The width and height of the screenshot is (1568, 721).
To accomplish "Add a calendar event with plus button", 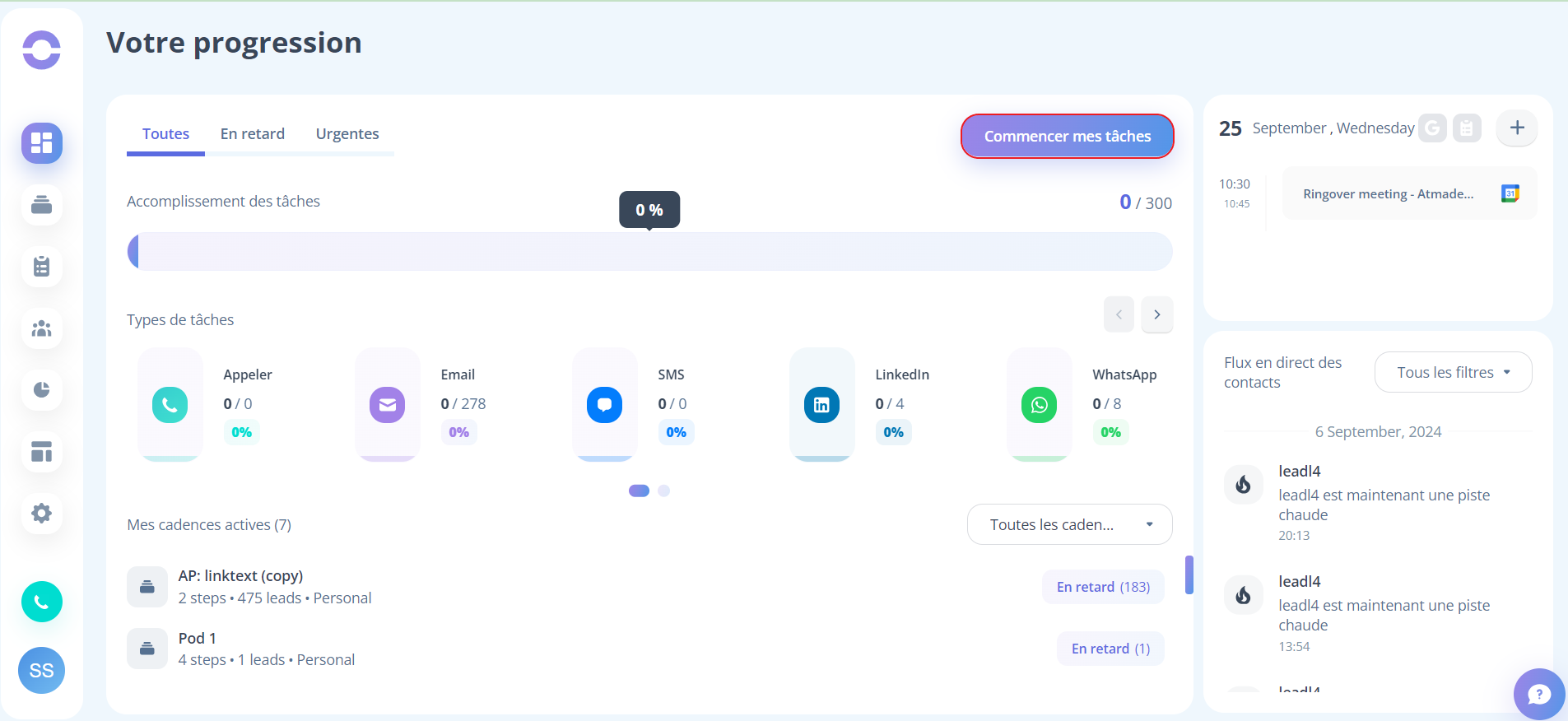I will click(1517, 128).
